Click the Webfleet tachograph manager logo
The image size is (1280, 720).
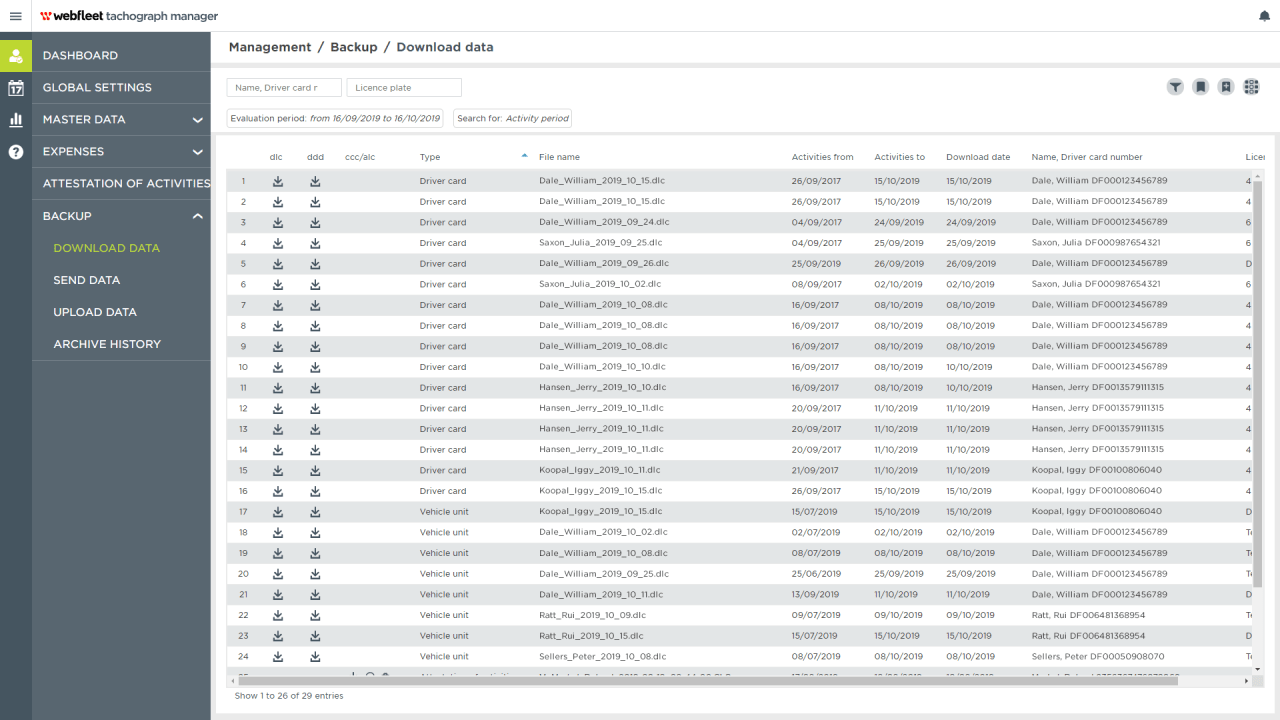point(129,16)
